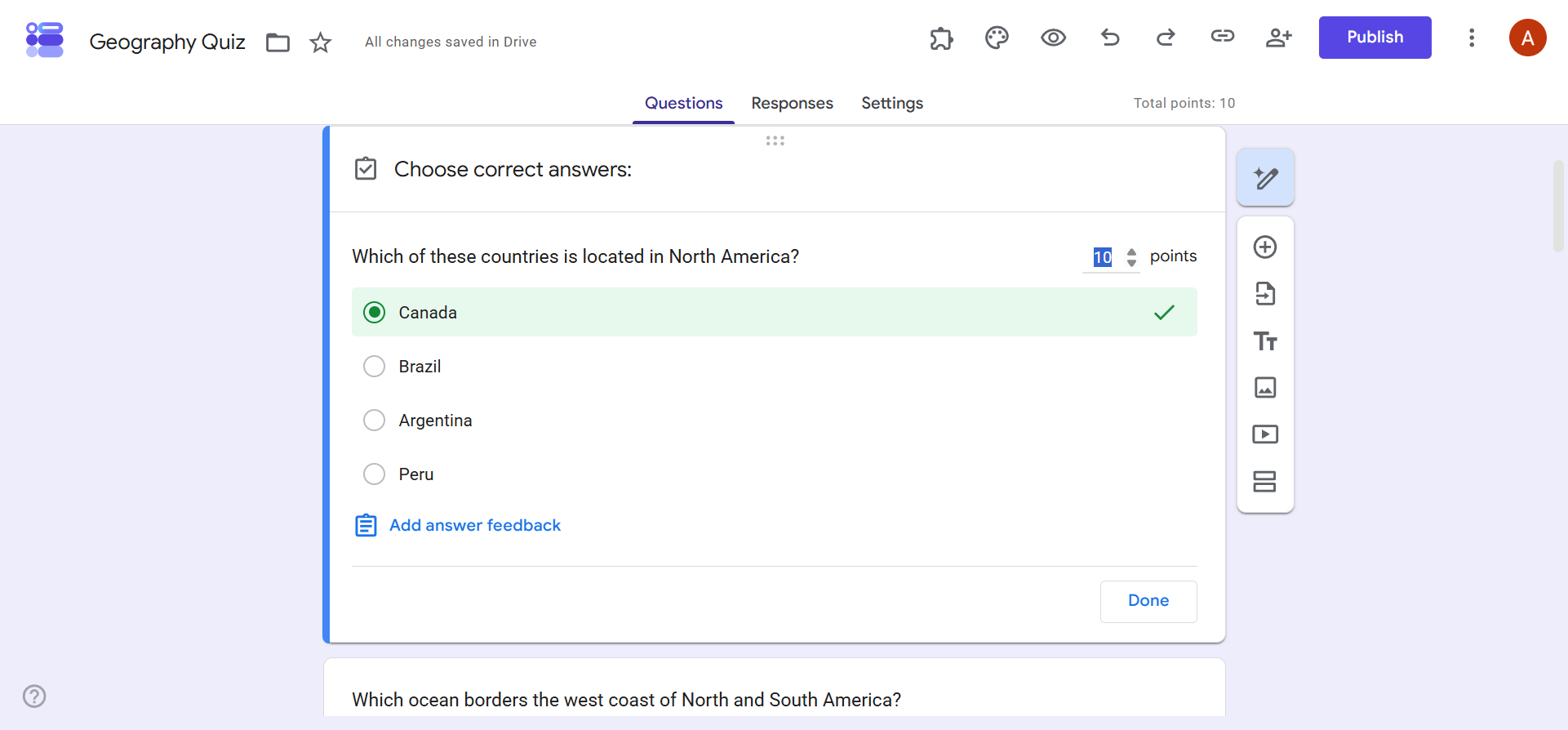Viewport: 1568px width, 730px height.
Task: Select Brazil radio option
Action: [374, 367]
